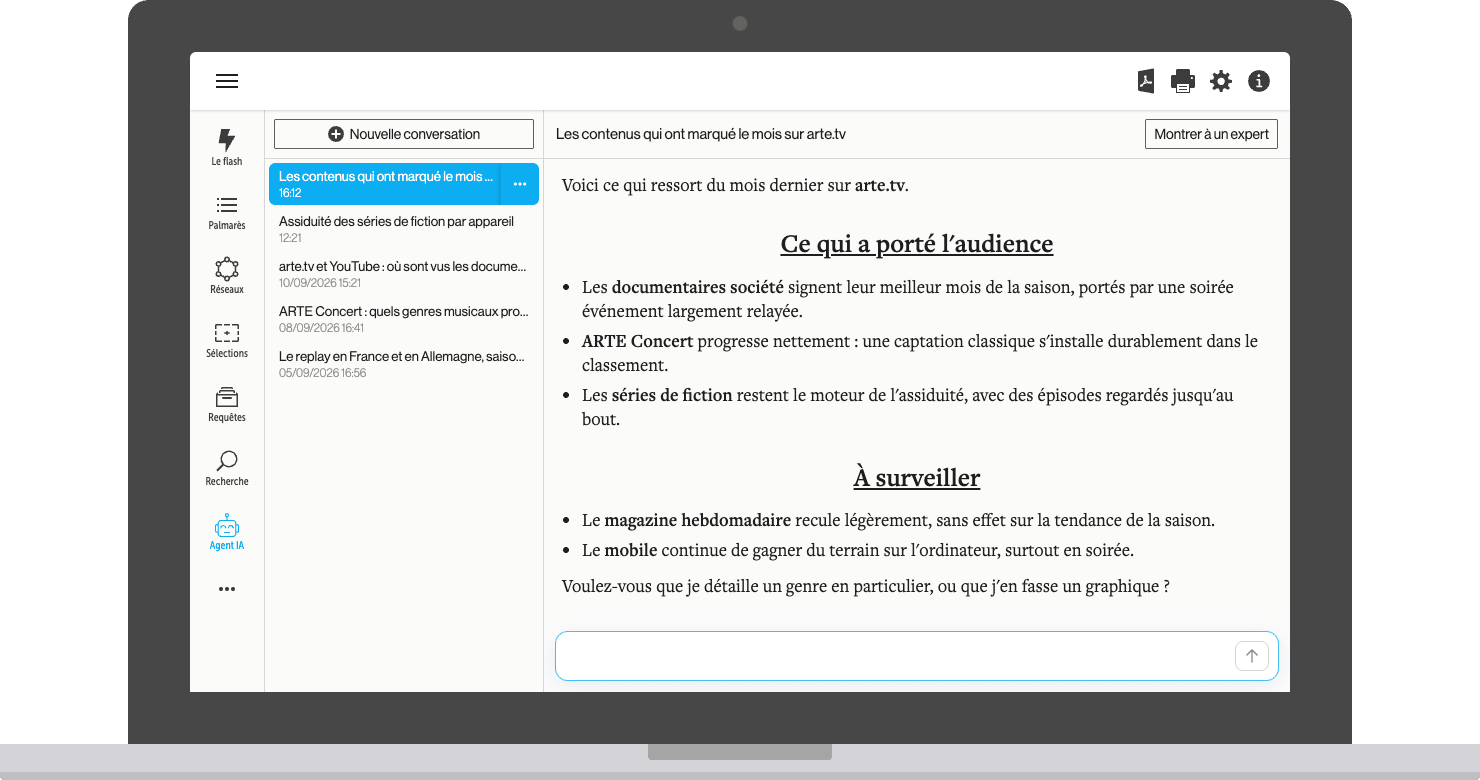Open the info icon
The image size is (1480, 780).
(1259, 81)
